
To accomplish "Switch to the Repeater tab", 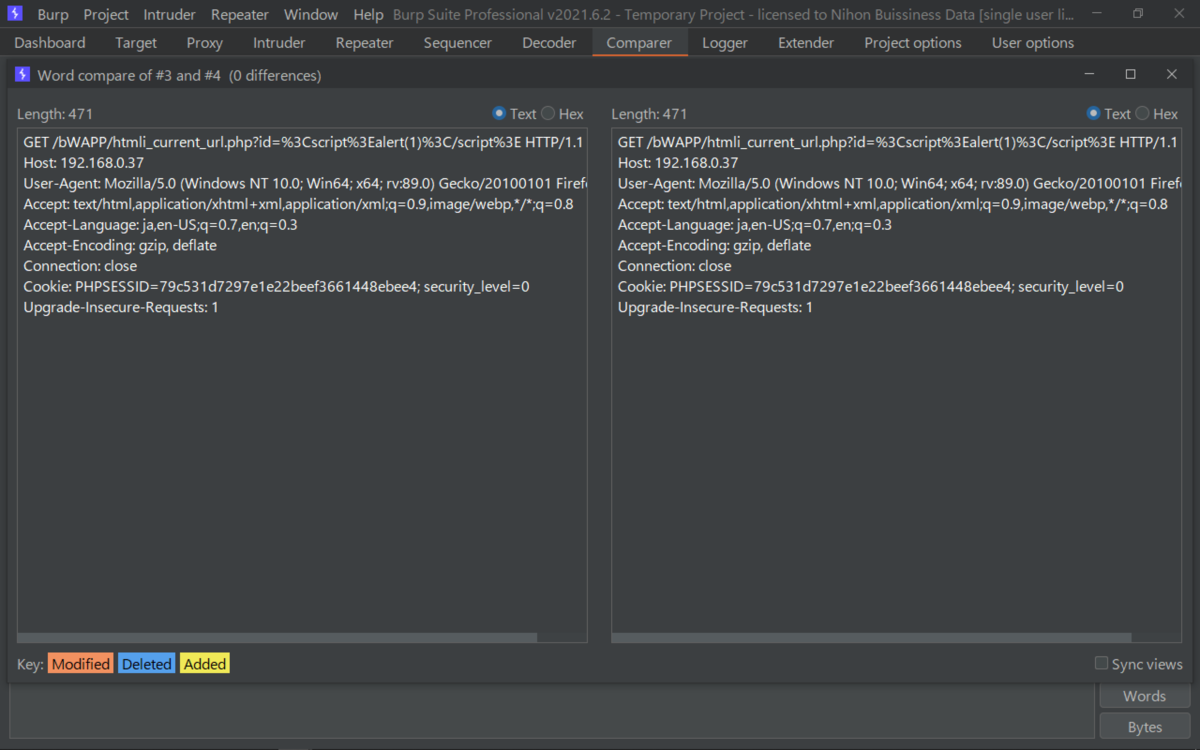I will (x=365, y=43).
